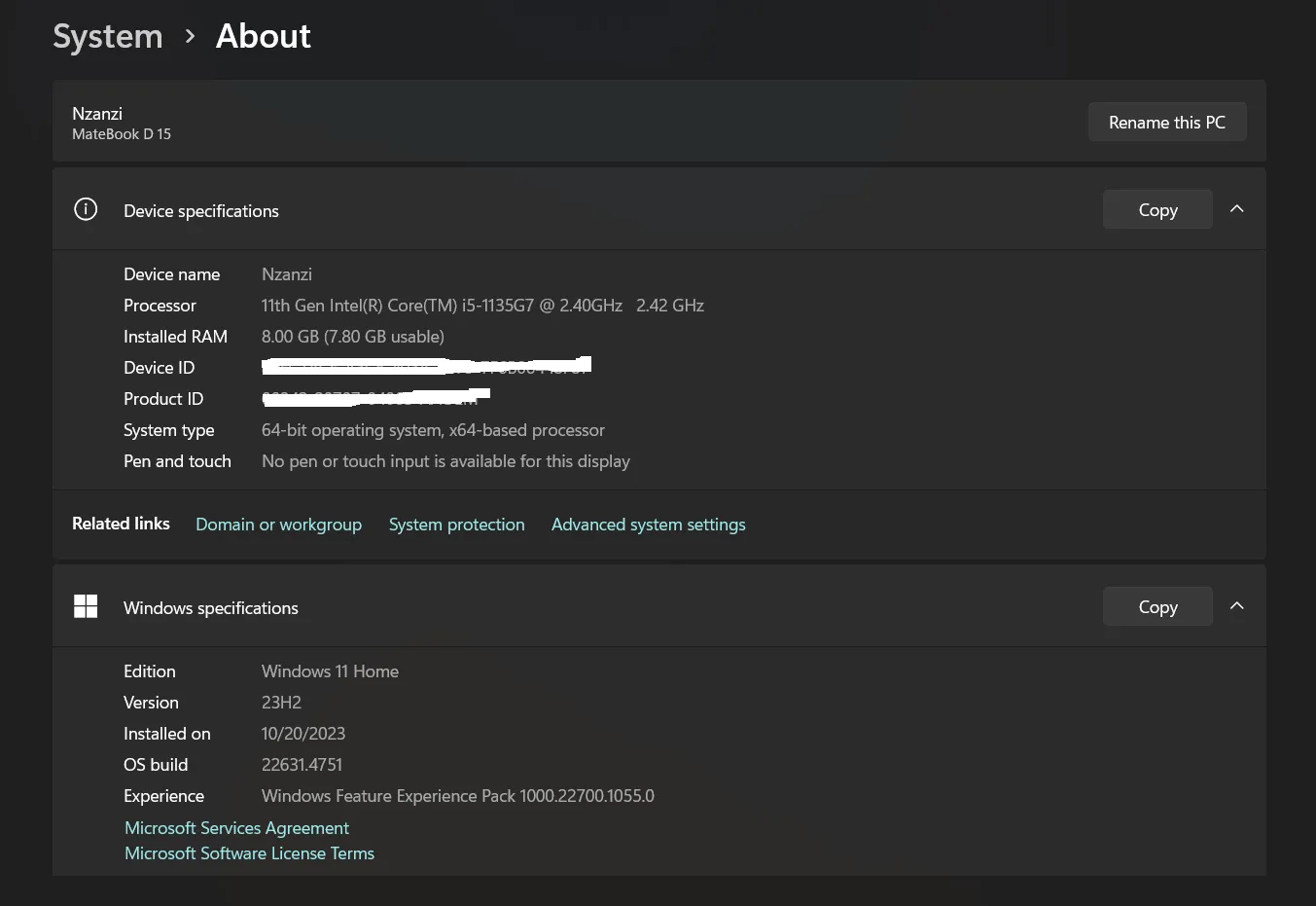Open System protection link

(456, 525)
